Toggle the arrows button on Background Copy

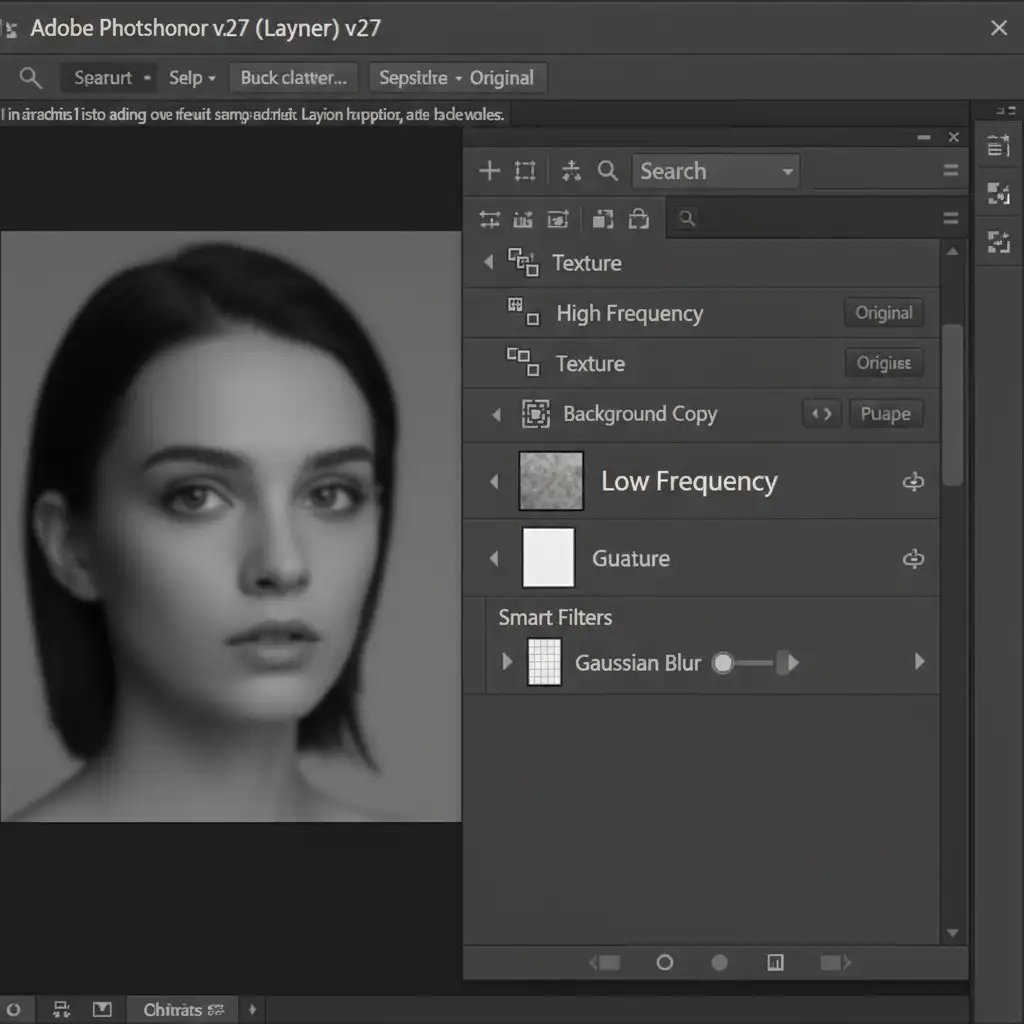pos(821,414)
